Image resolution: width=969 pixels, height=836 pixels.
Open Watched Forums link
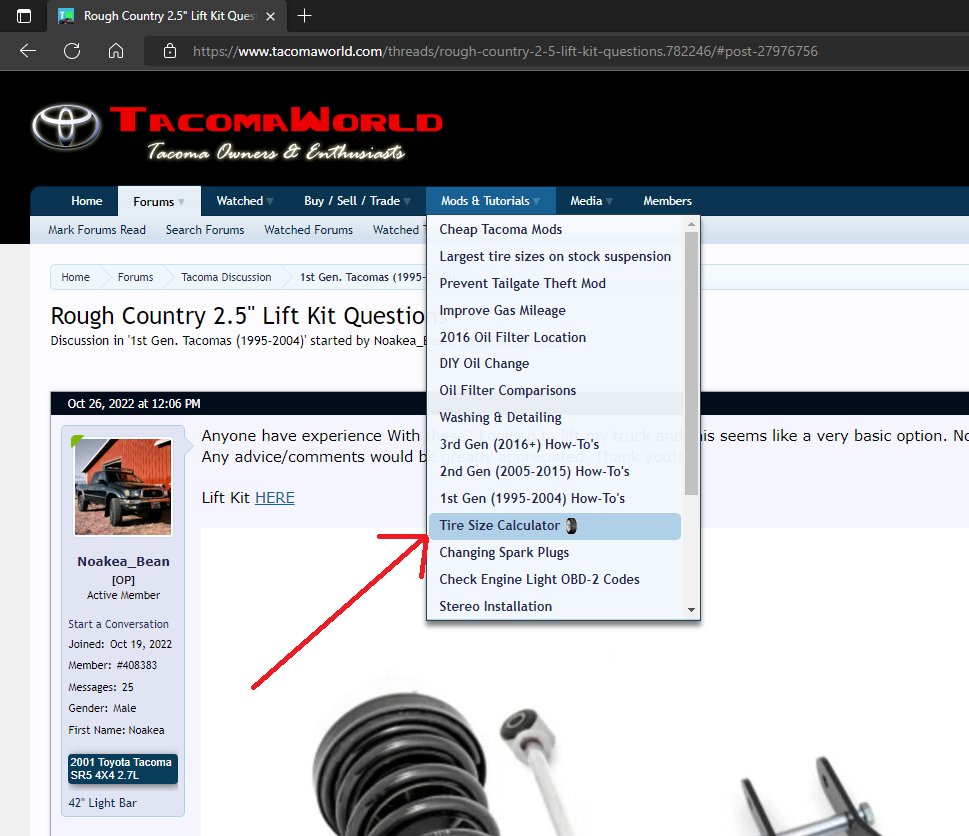click(308, 230)
